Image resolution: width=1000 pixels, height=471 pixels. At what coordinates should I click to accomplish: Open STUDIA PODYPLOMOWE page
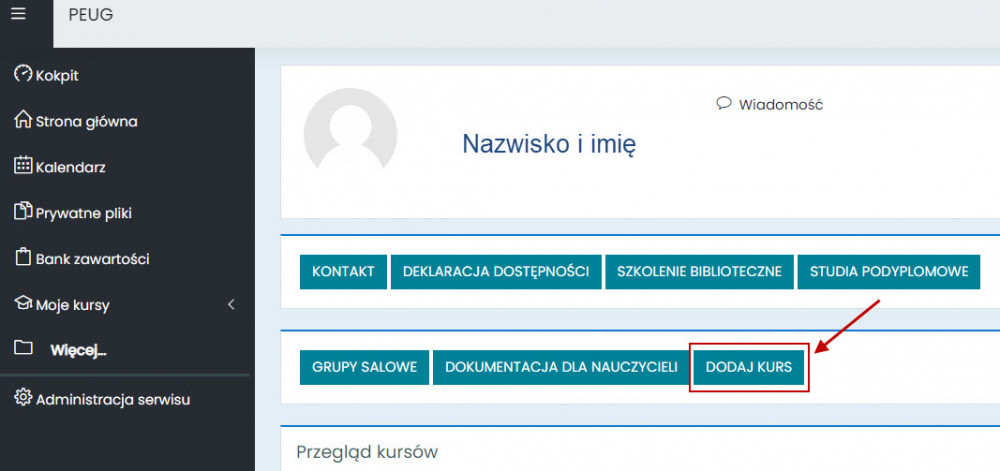[888, 271]
